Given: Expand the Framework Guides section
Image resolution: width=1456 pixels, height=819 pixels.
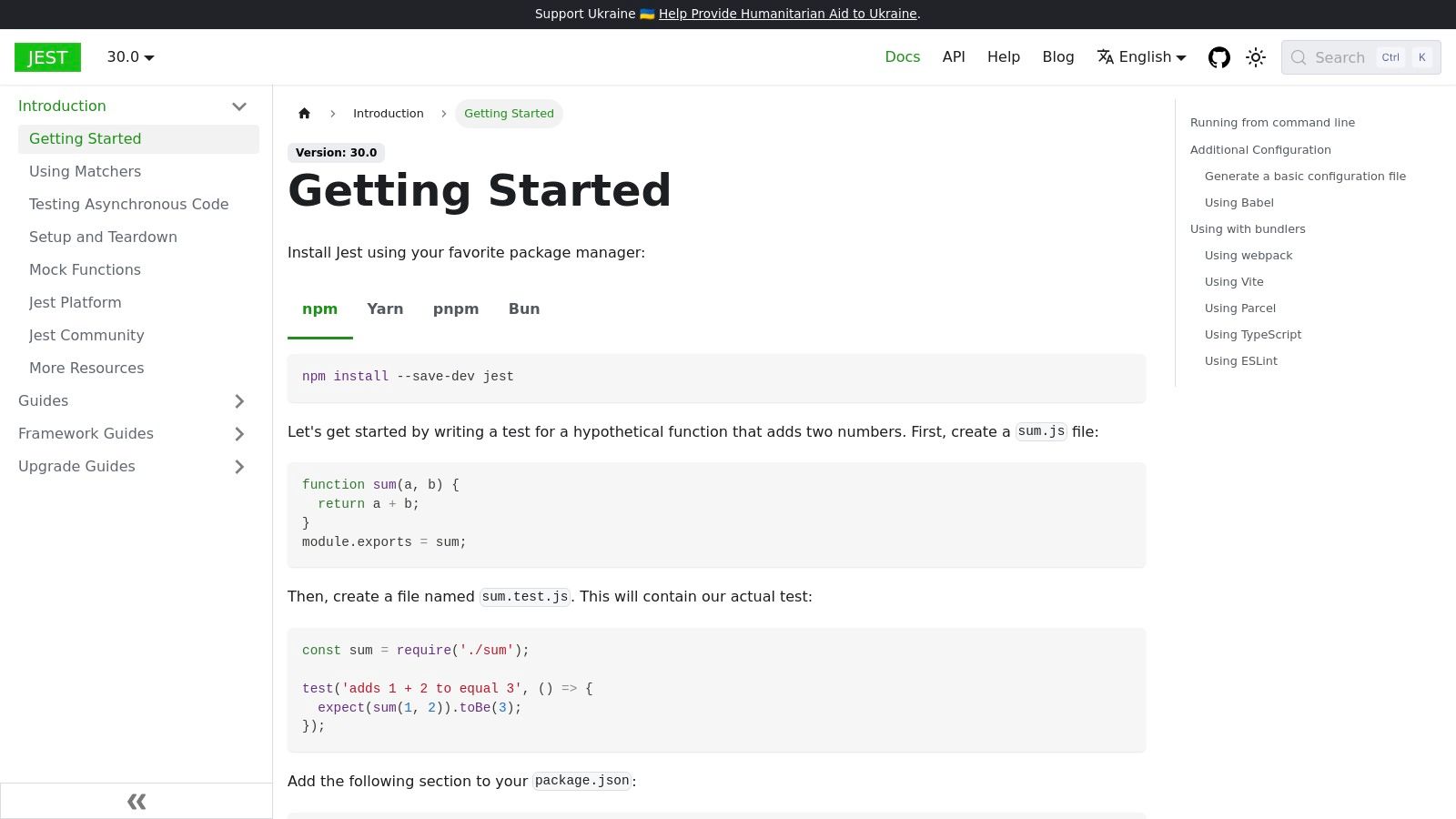Looking at the screenshot, I should [x=239, y=434].
